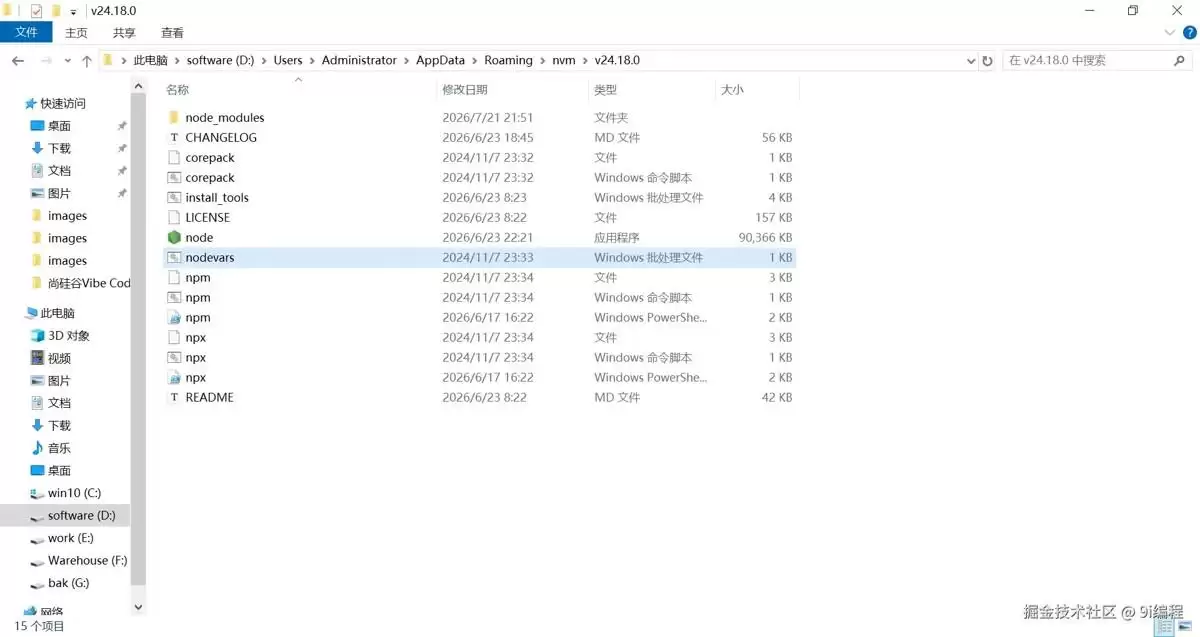Sort by 修改日期 column header
The width and height of the screenshot is (1200, 637).
(x=464, y=90)
